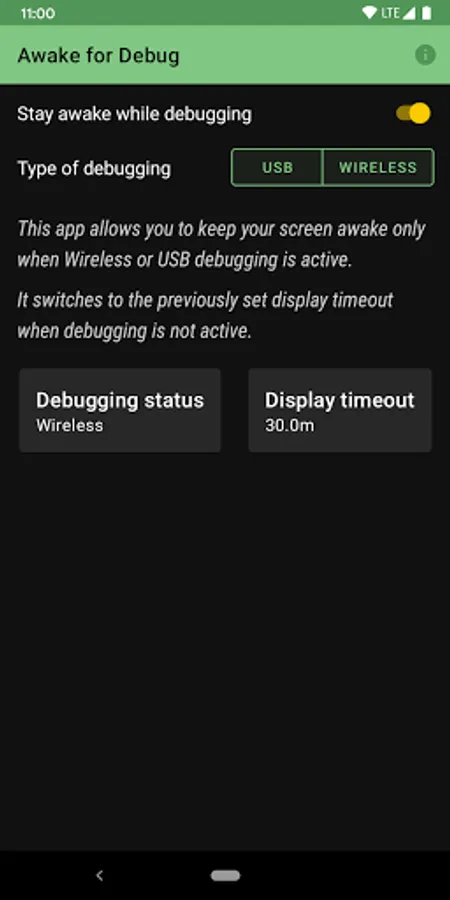Turn off the Stay awake toggle switch

point(413,113)
